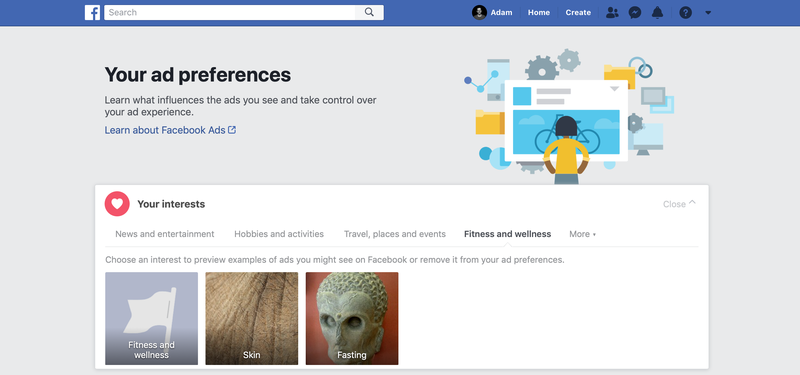Focus the Facebook search field
Screen dimensions: 800x375
230,12
